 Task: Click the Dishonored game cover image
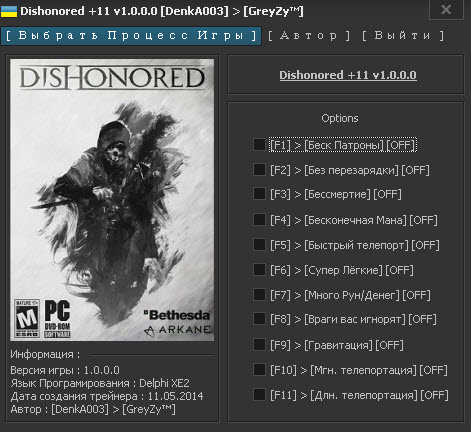[x=112, y=200]
